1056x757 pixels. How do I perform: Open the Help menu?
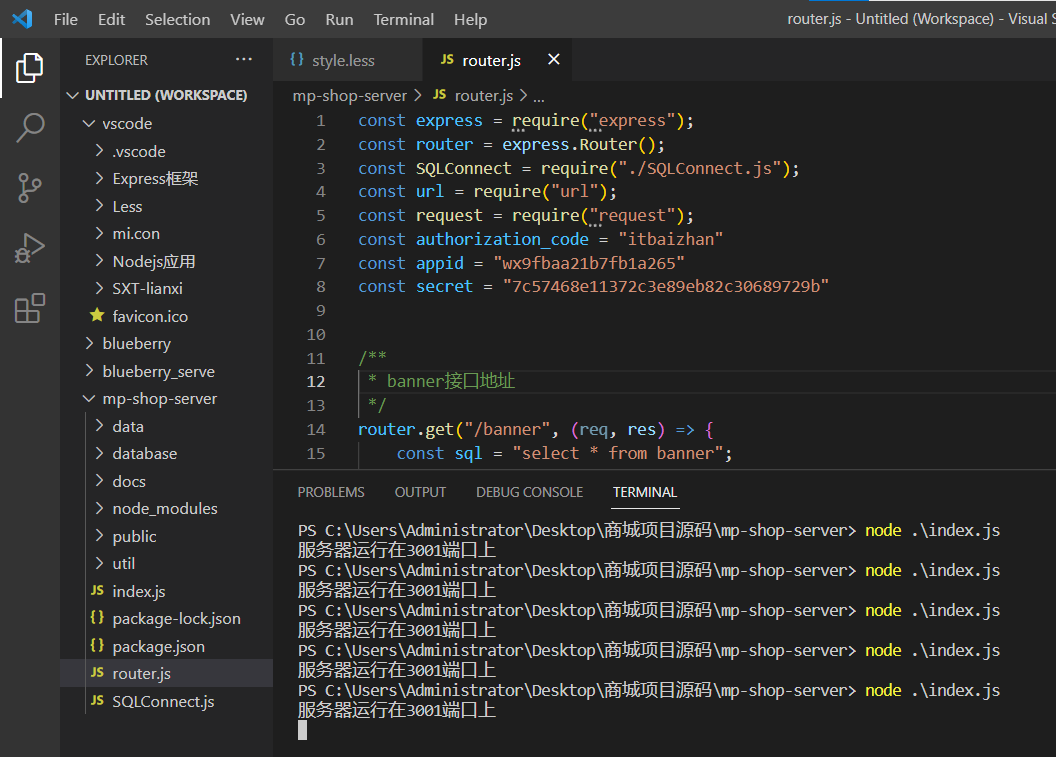click(x=470, y=20)
